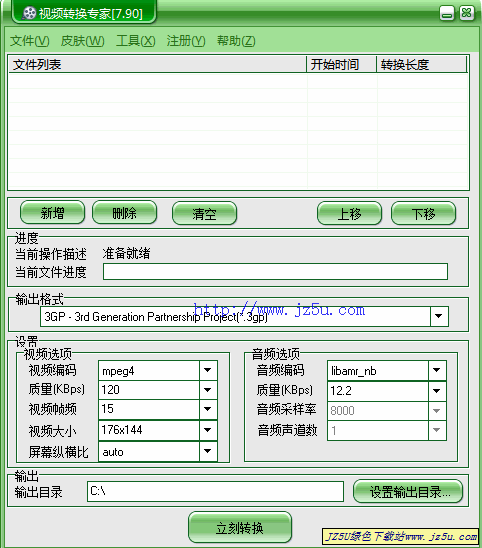Open the 音频编码 libamr_nb dropdown
The image size is (482, 548).
tap(437, 370)
